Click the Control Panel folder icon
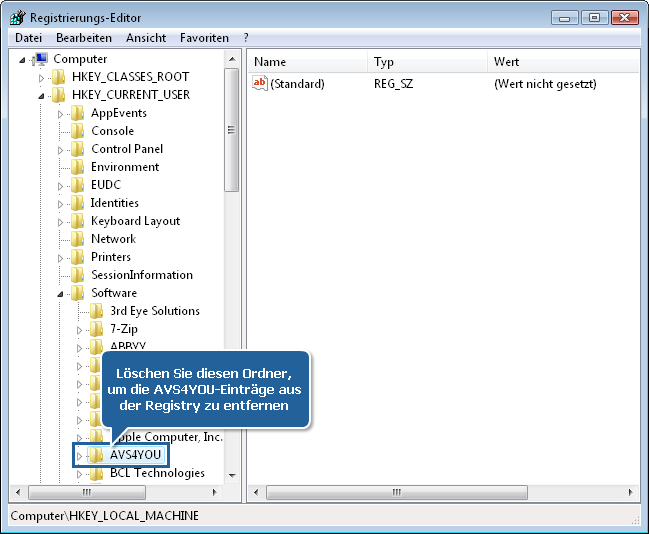The width and height of the screenshot is (649, 534). [x=77, y=149]
